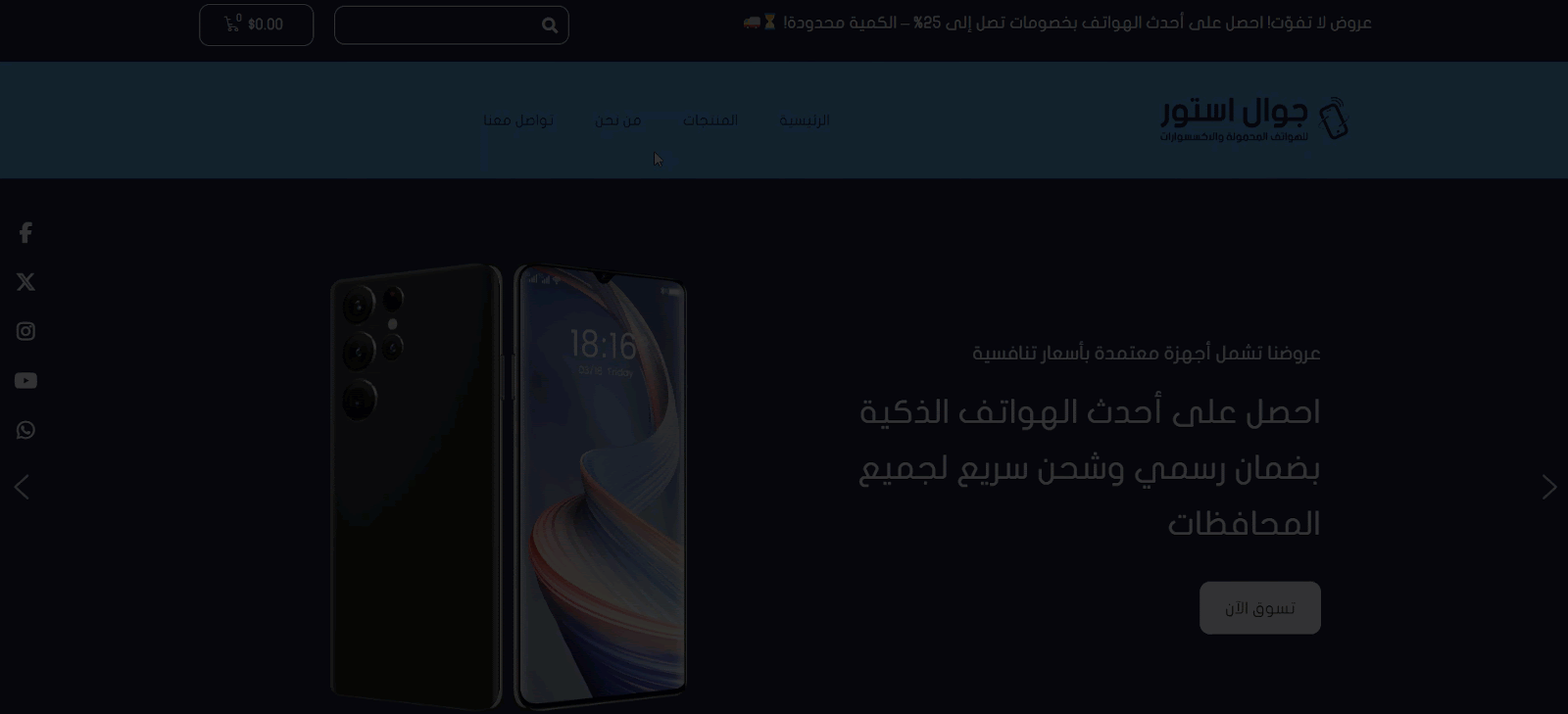Navigate to من نحن page
The image size is (1568, 714).
click(618, 119)
